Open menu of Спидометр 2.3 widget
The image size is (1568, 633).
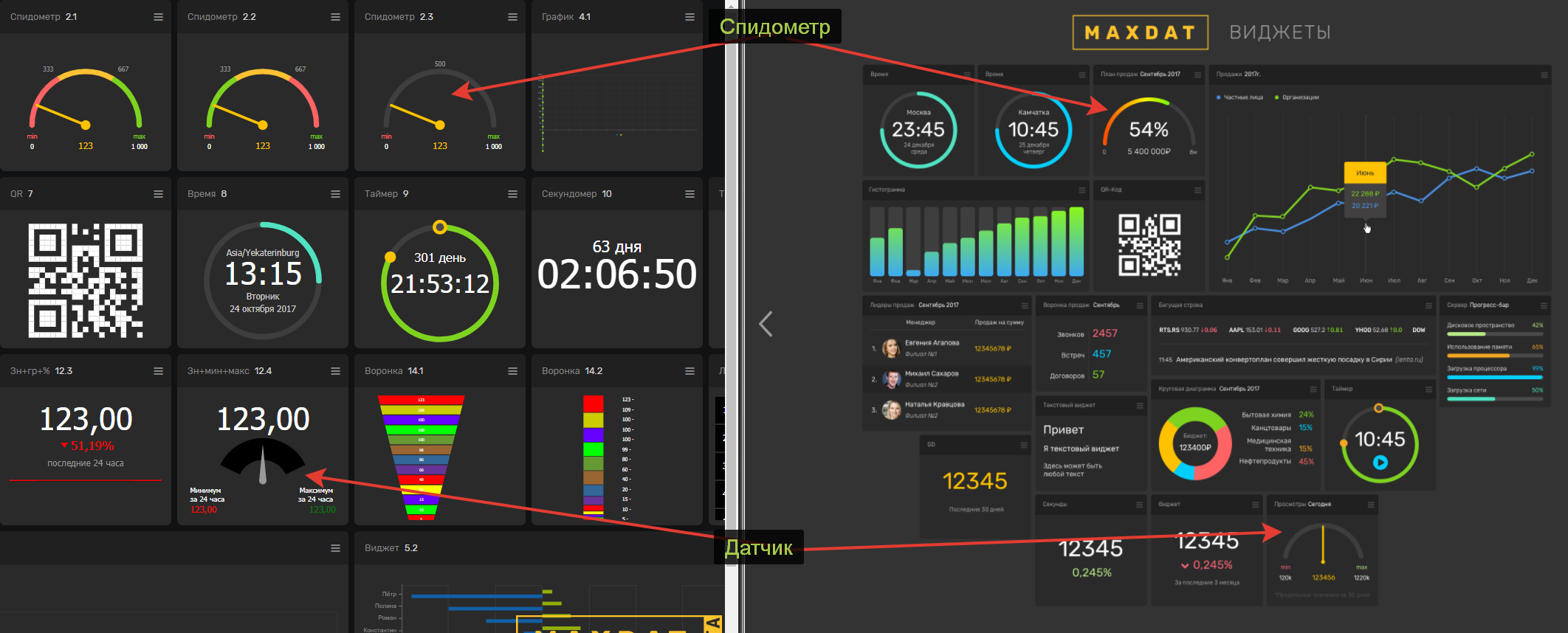[x=512, y=17]
